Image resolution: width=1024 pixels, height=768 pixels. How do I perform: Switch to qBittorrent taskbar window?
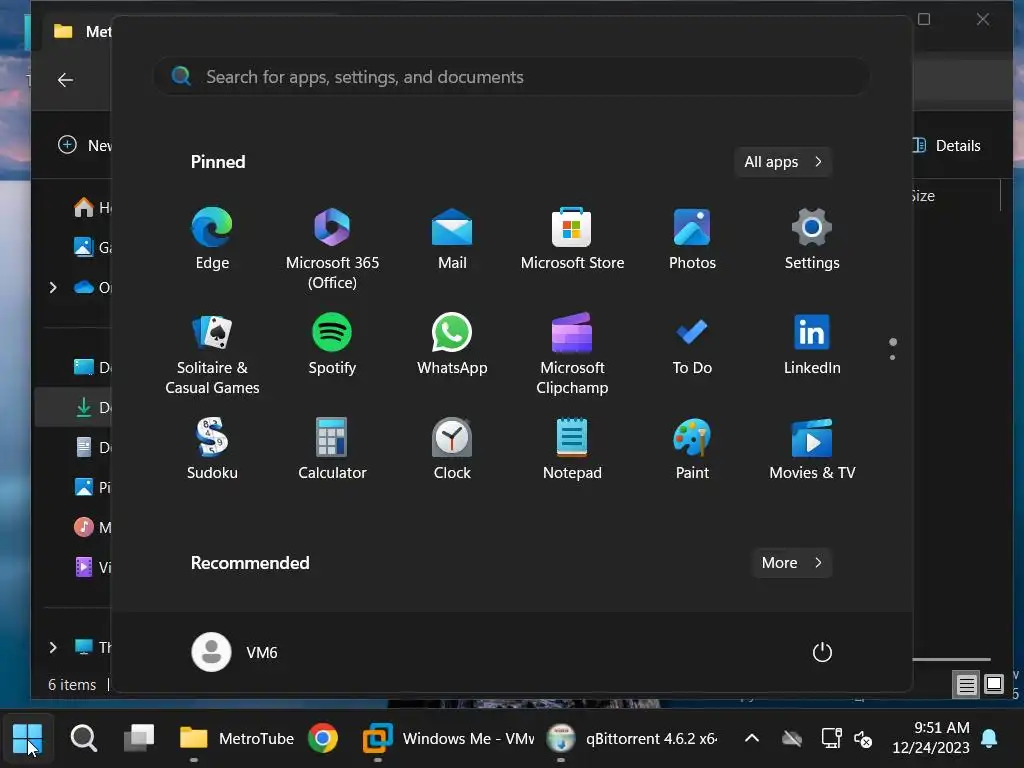(632, 739)
